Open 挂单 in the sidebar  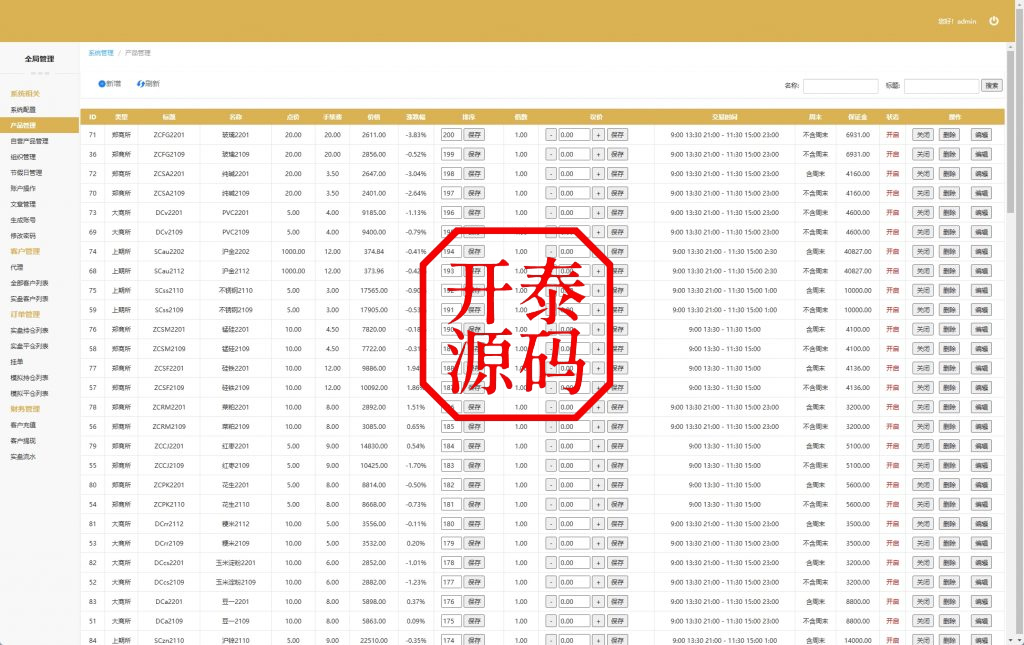17,362
